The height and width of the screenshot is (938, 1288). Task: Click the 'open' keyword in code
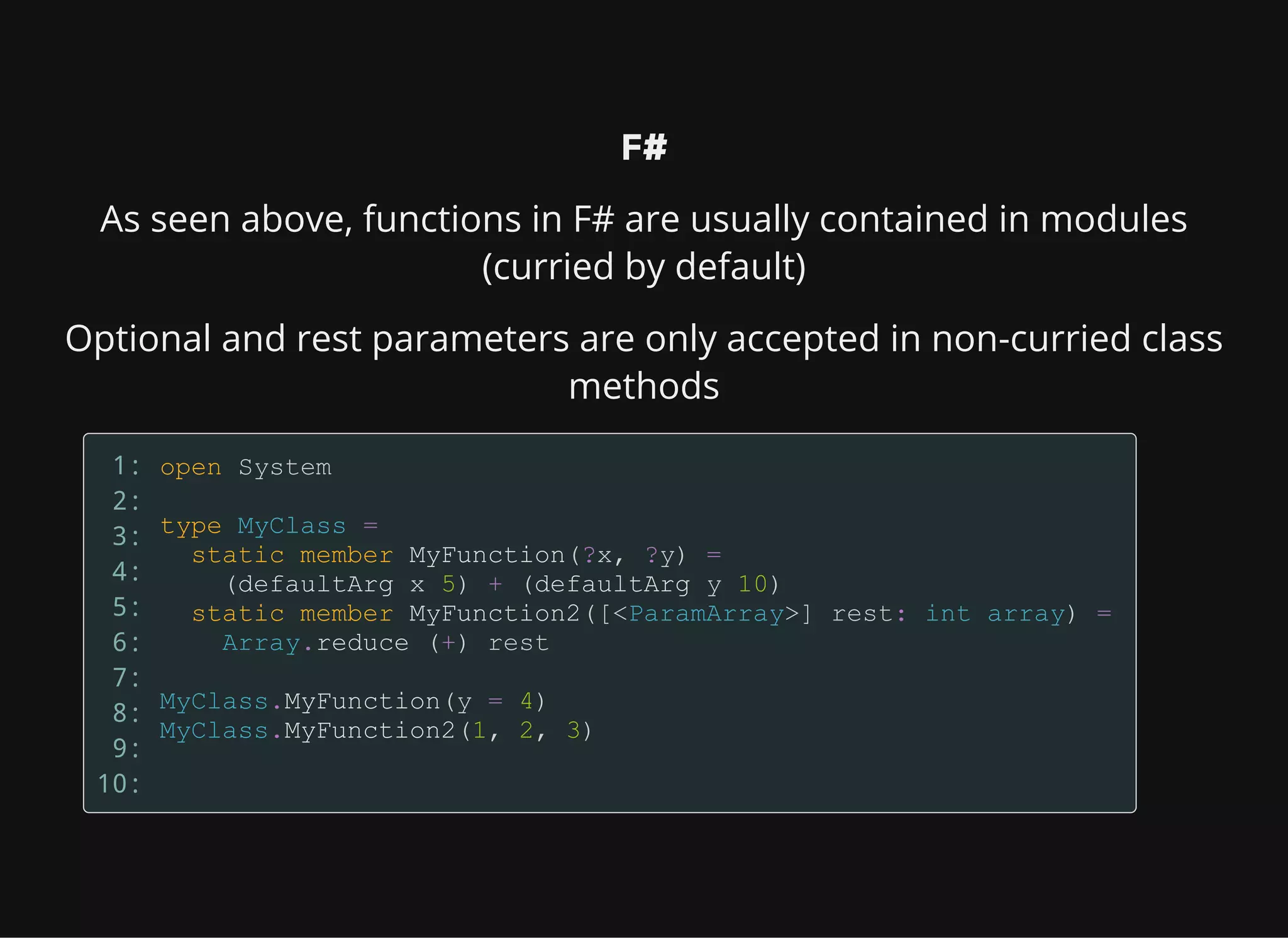pyautogui.click(x=191, y=468)
